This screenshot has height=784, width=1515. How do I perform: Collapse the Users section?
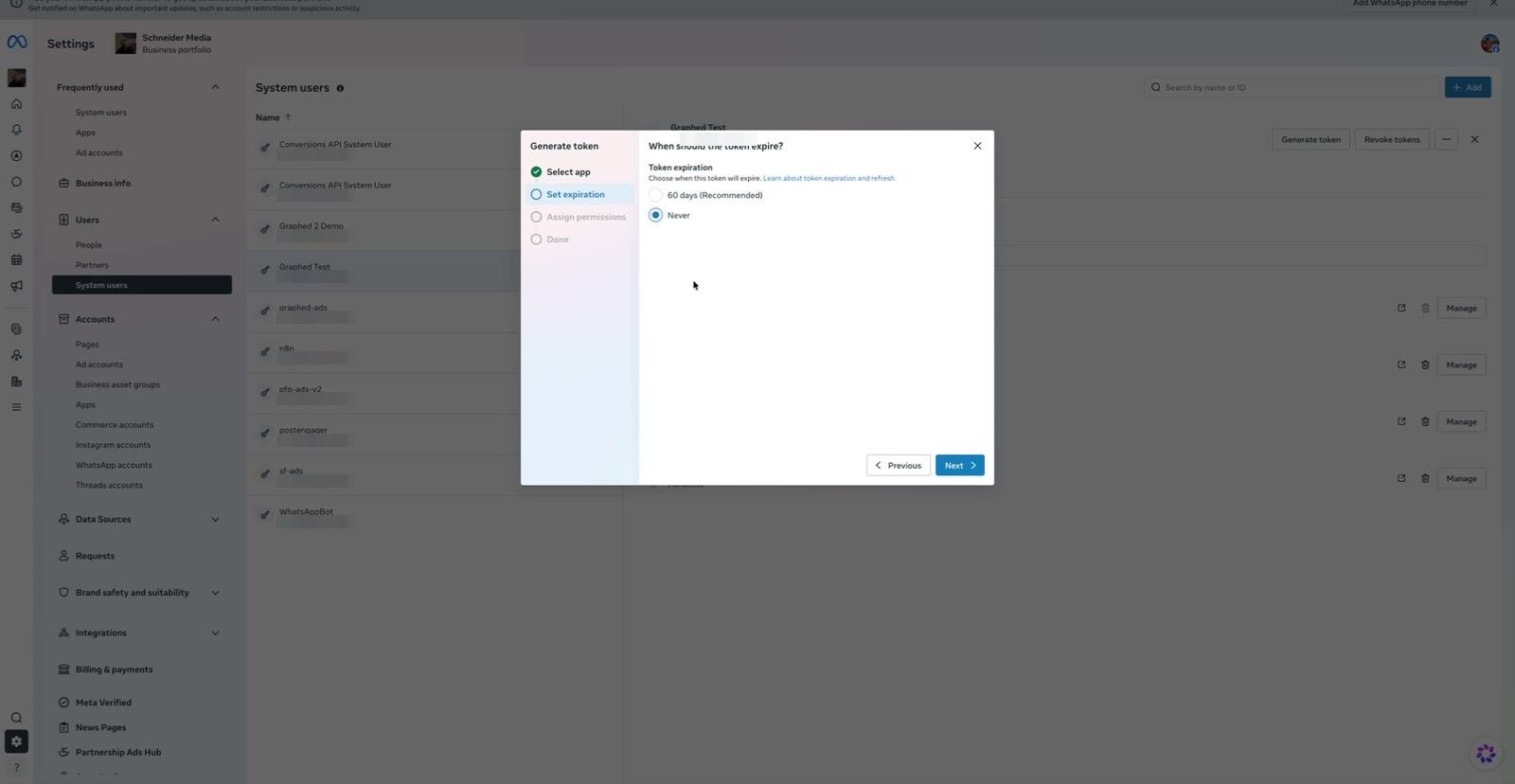pos(215,220)
